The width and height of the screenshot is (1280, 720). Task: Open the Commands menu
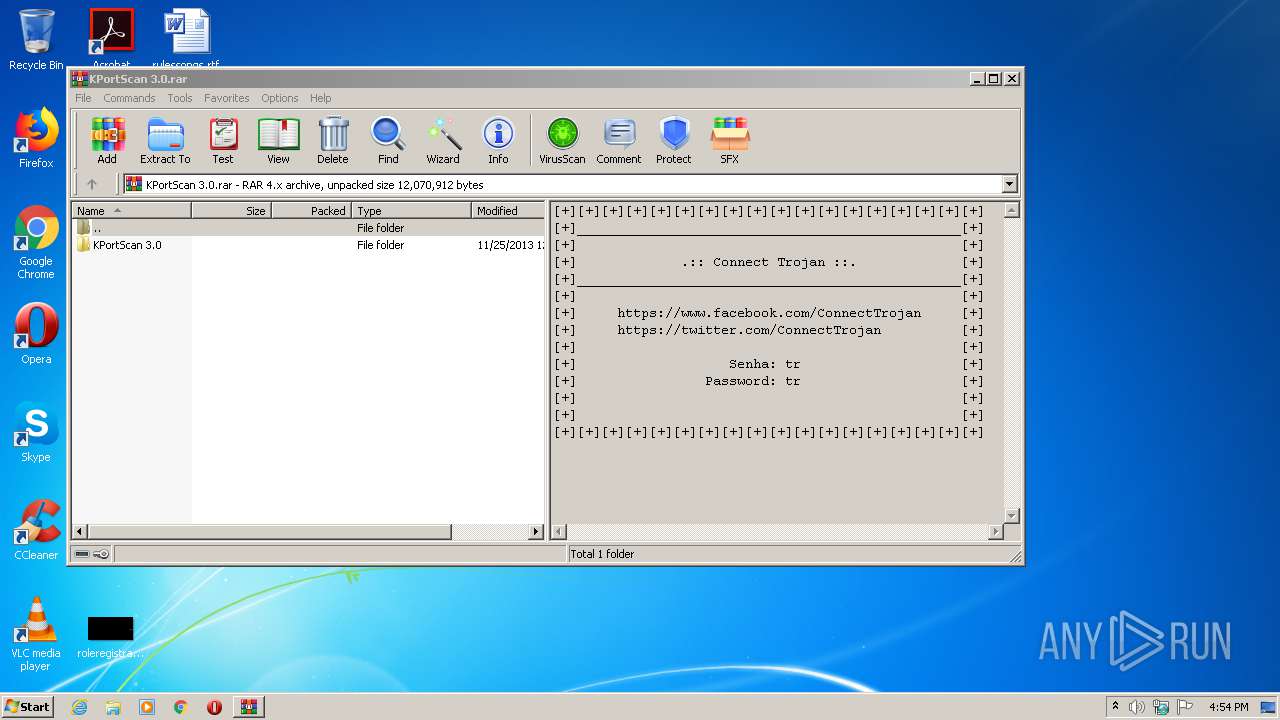pyautogui.click(x=129, y=98)
